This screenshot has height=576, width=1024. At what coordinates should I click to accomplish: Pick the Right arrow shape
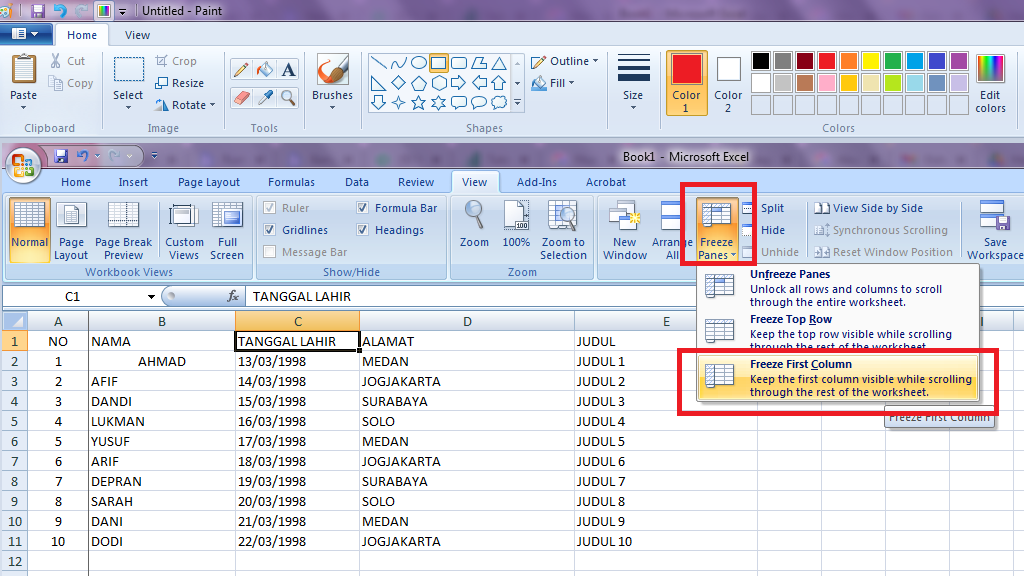[x=459, y=82]
